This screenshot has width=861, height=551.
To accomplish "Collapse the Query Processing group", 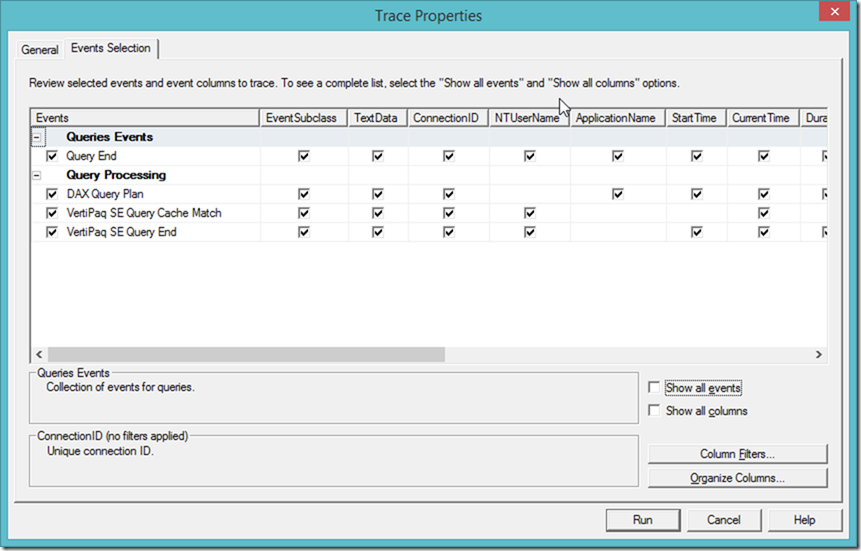I will click(x=37, y=175).
